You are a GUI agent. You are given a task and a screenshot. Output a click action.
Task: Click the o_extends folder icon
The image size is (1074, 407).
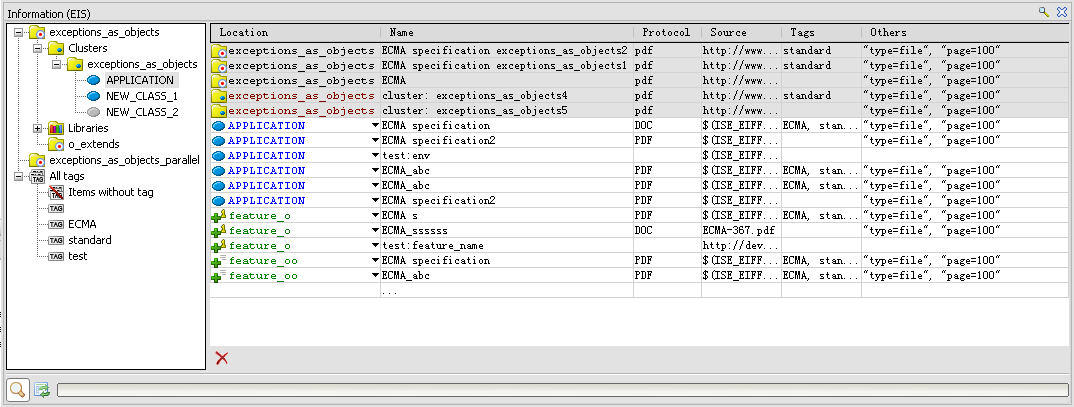click(56, 144)
